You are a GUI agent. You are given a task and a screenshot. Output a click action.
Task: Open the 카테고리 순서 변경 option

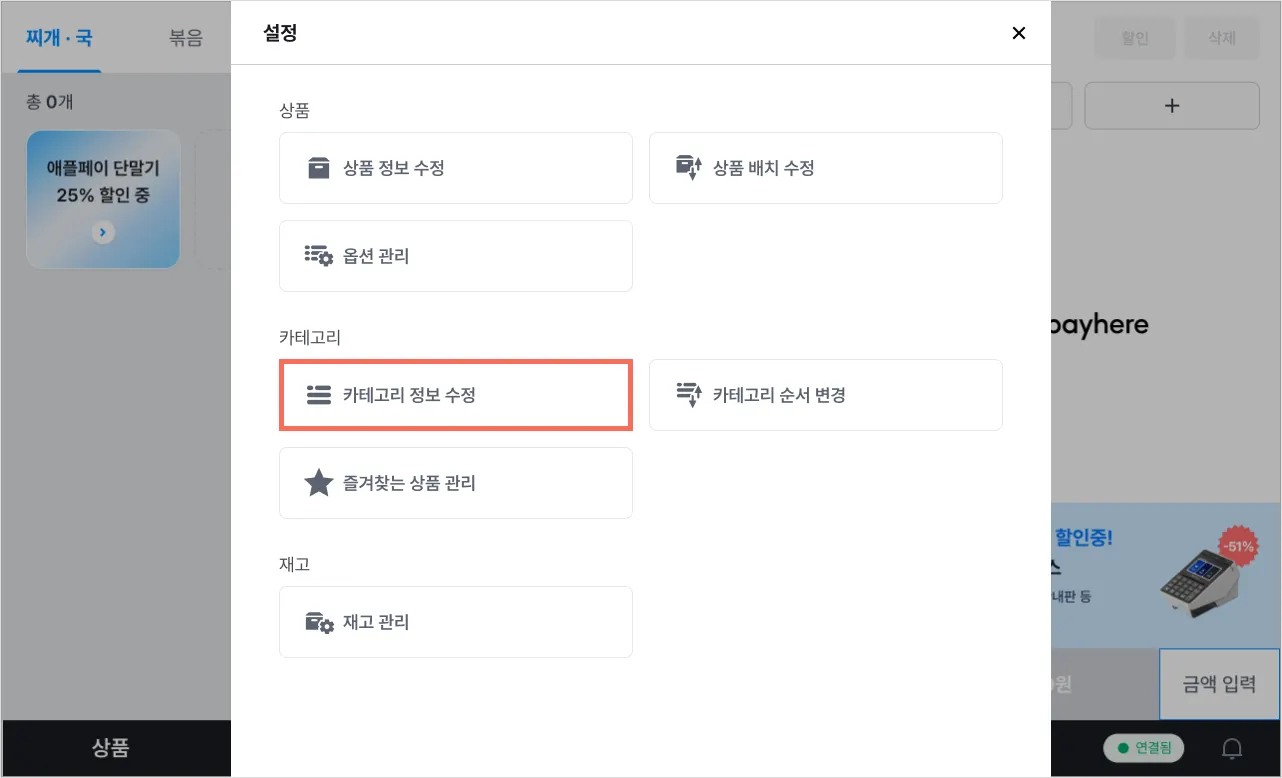[825, 395]
